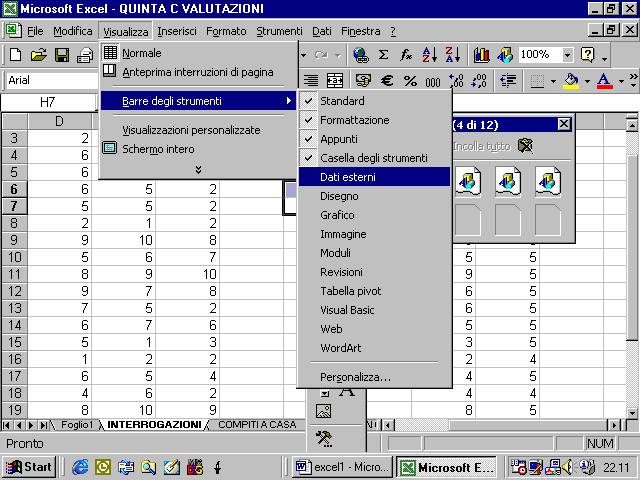Enable the Moduli toolbar

374,253
